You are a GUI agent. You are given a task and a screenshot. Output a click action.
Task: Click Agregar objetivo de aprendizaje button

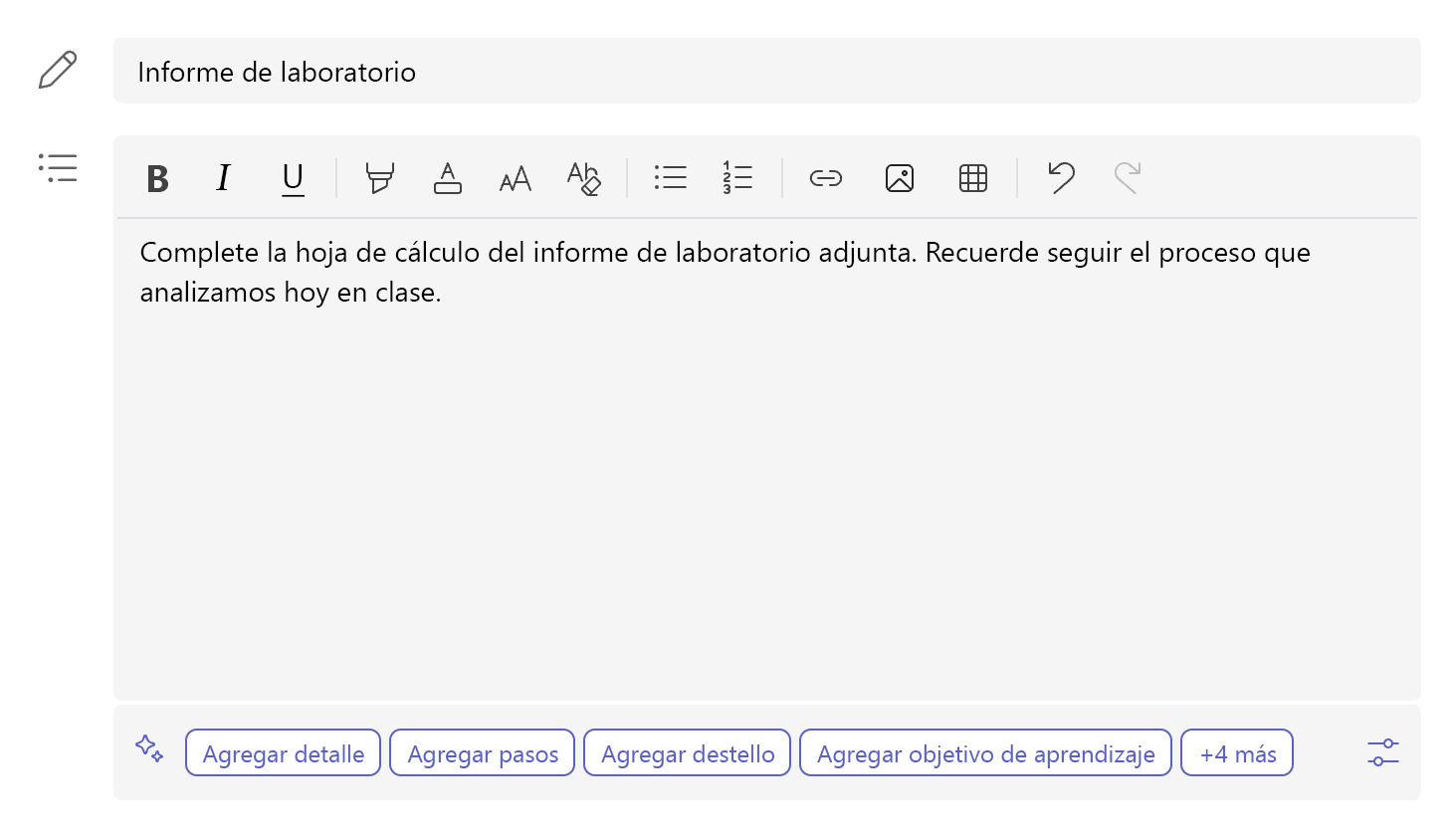point(985,753)
